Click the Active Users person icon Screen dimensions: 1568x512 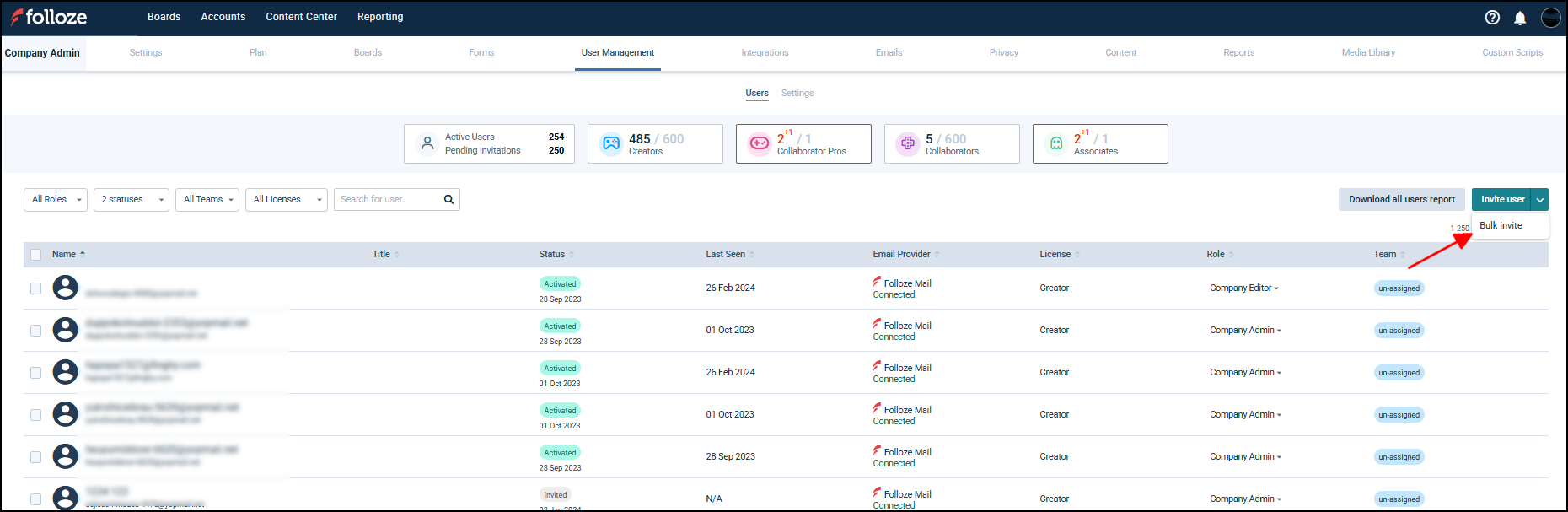click(x=427, y=143)
